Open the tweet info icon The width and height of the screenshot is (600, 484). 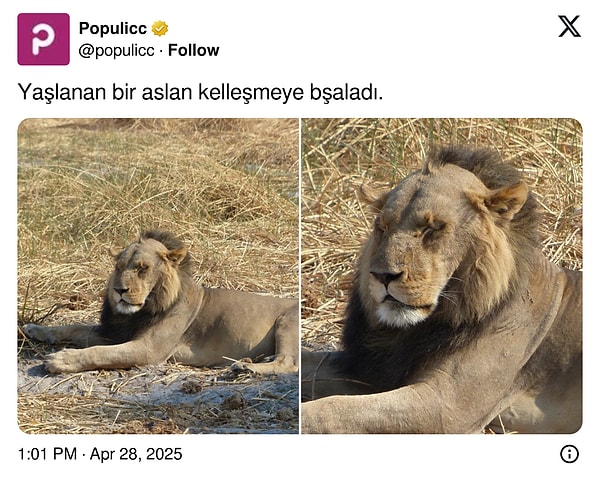point(569,454)
